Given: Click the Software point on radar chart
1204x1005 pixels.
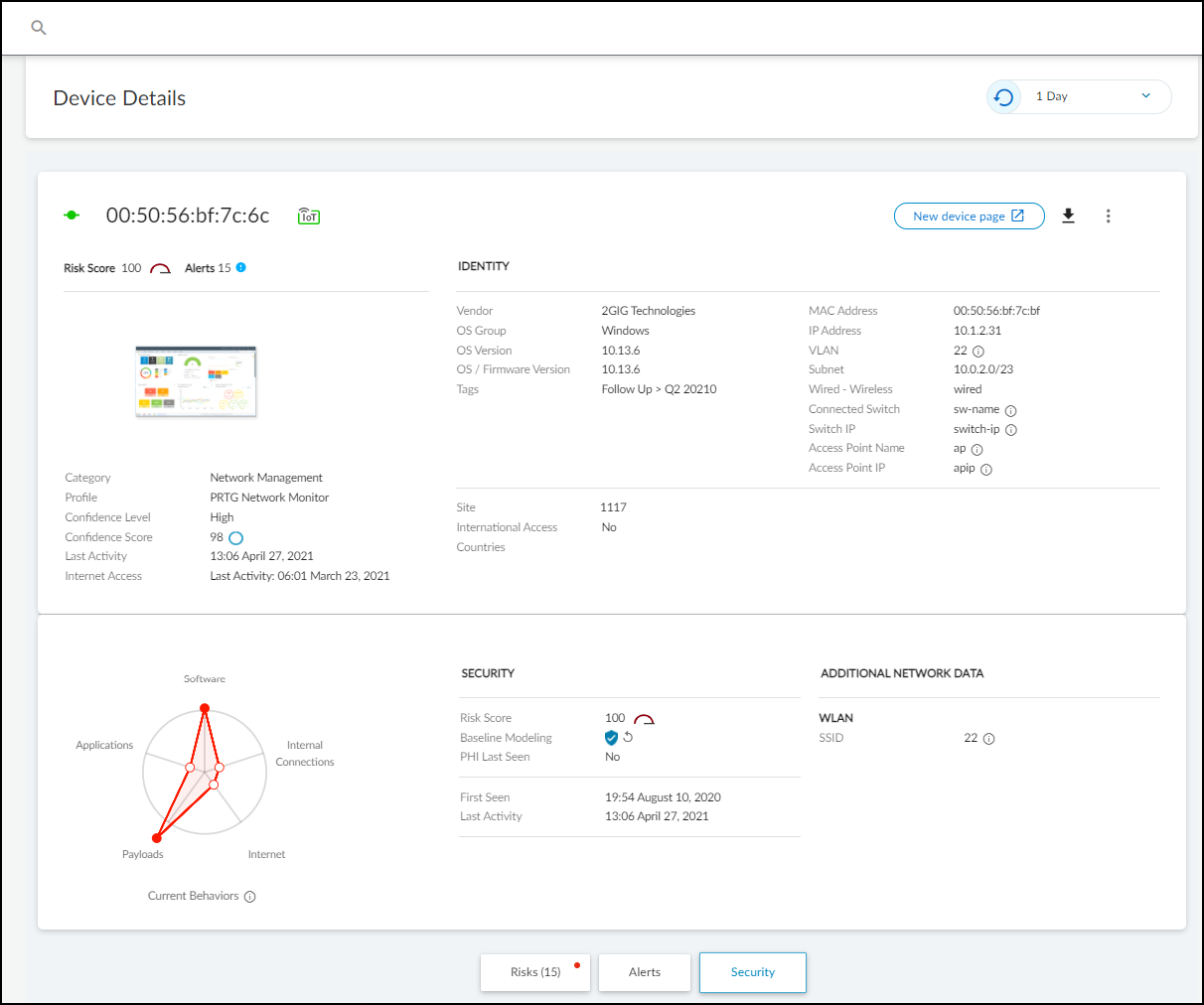Looking at the screenshot, I should point(205,708).
